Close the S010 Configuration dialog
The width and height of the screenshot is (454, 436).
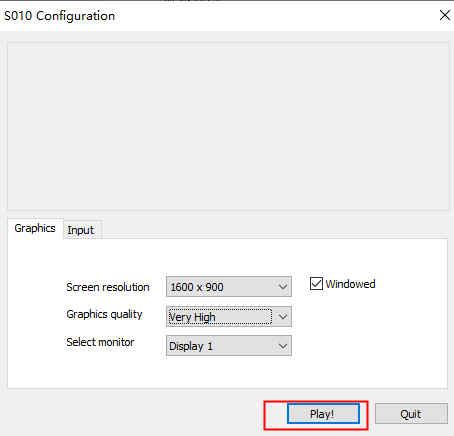point(445,15)
